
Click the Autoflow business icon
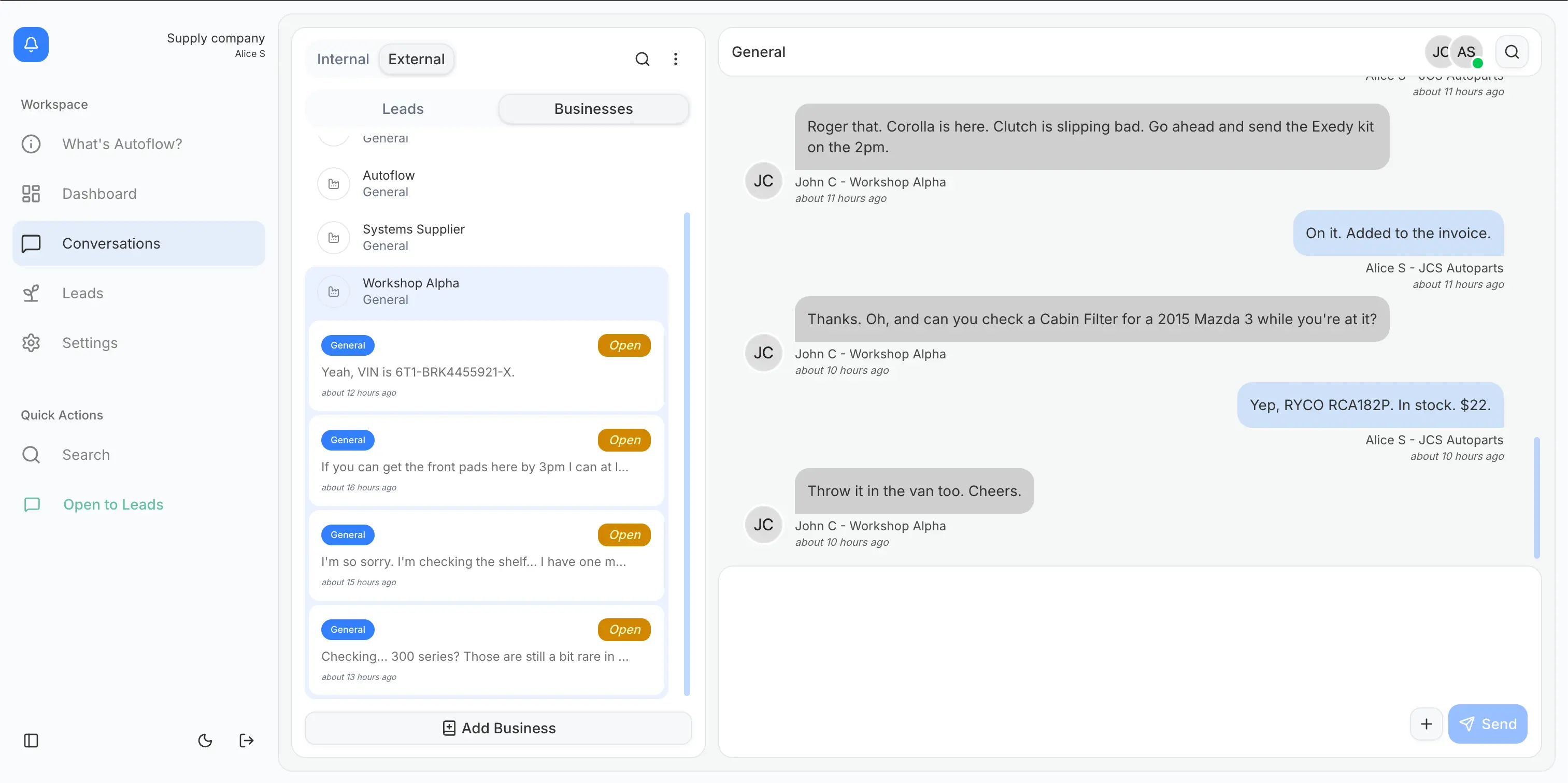(334, 184)
